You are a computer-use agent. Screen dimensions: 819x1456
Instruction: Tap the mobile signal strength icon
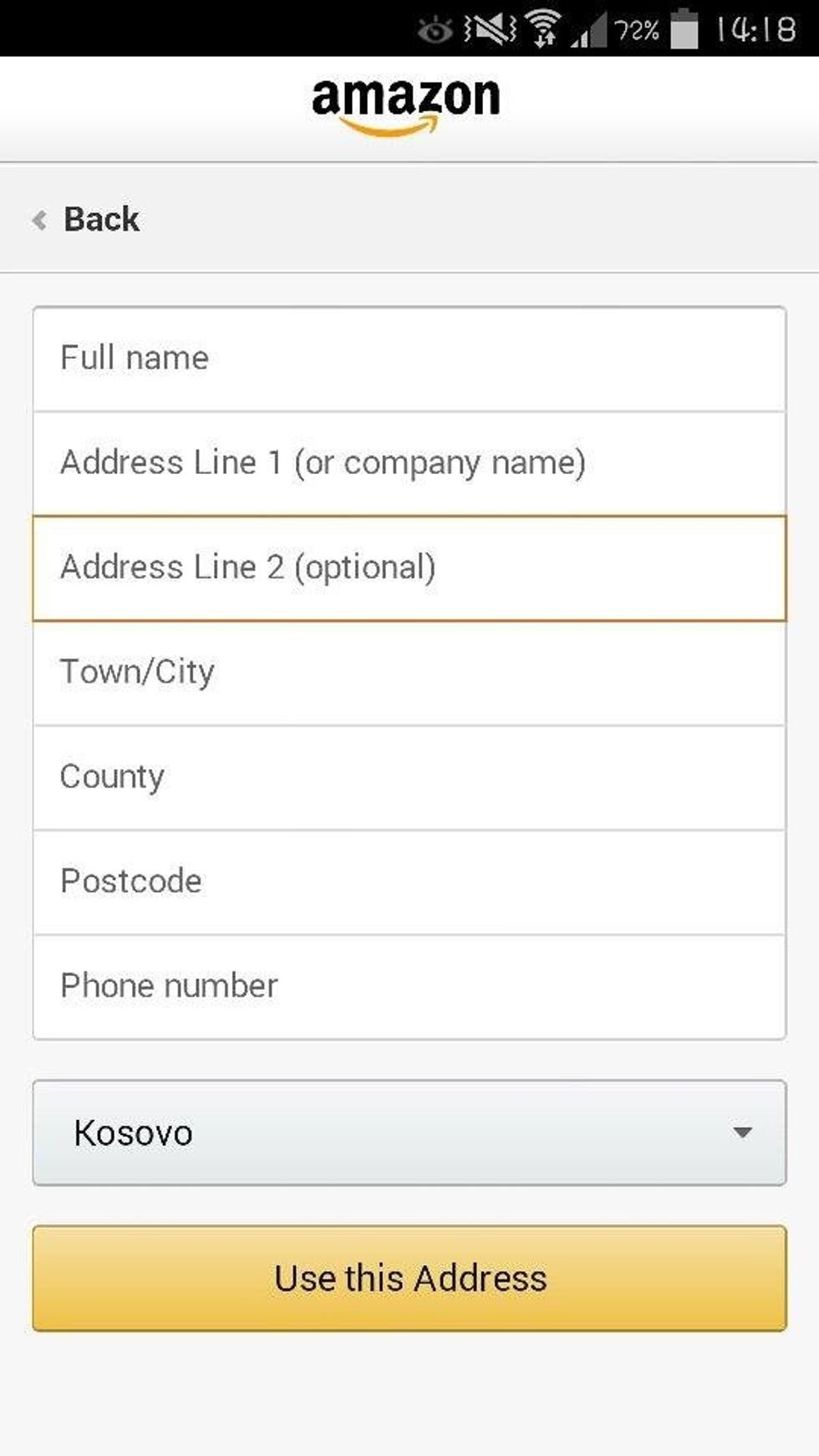pos(588,31)
